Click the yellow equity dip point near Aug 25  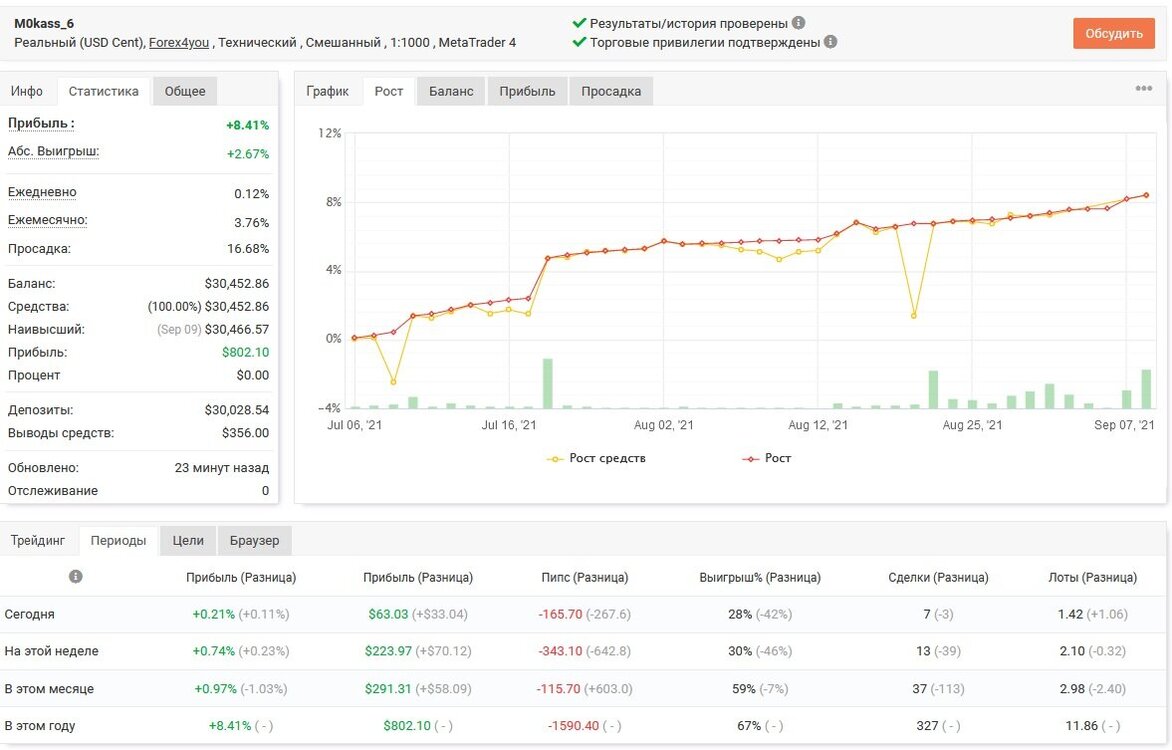pyautogui.click(x=913, y=316)
